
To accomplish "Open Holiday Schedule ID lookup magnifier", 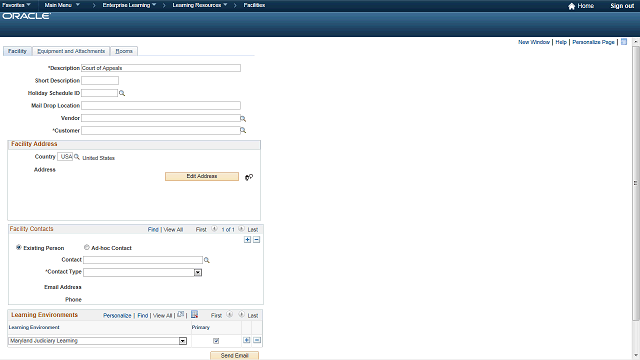I will point(122,93).
